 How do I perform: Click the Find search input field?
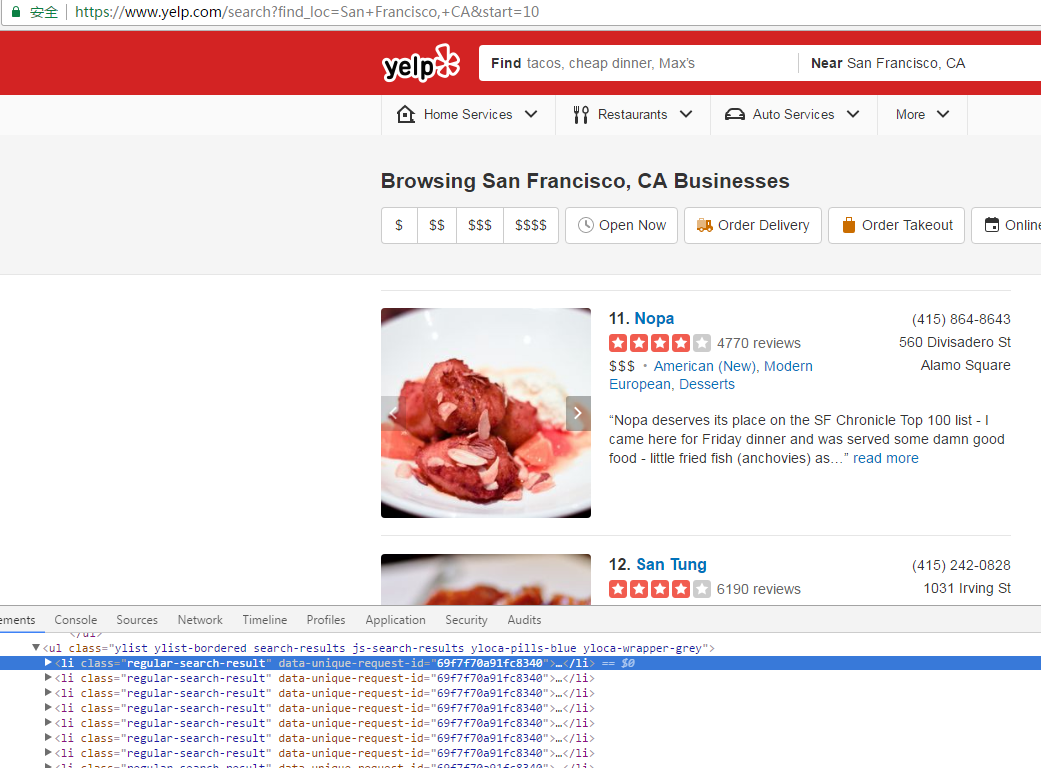(x=638, y=63)
